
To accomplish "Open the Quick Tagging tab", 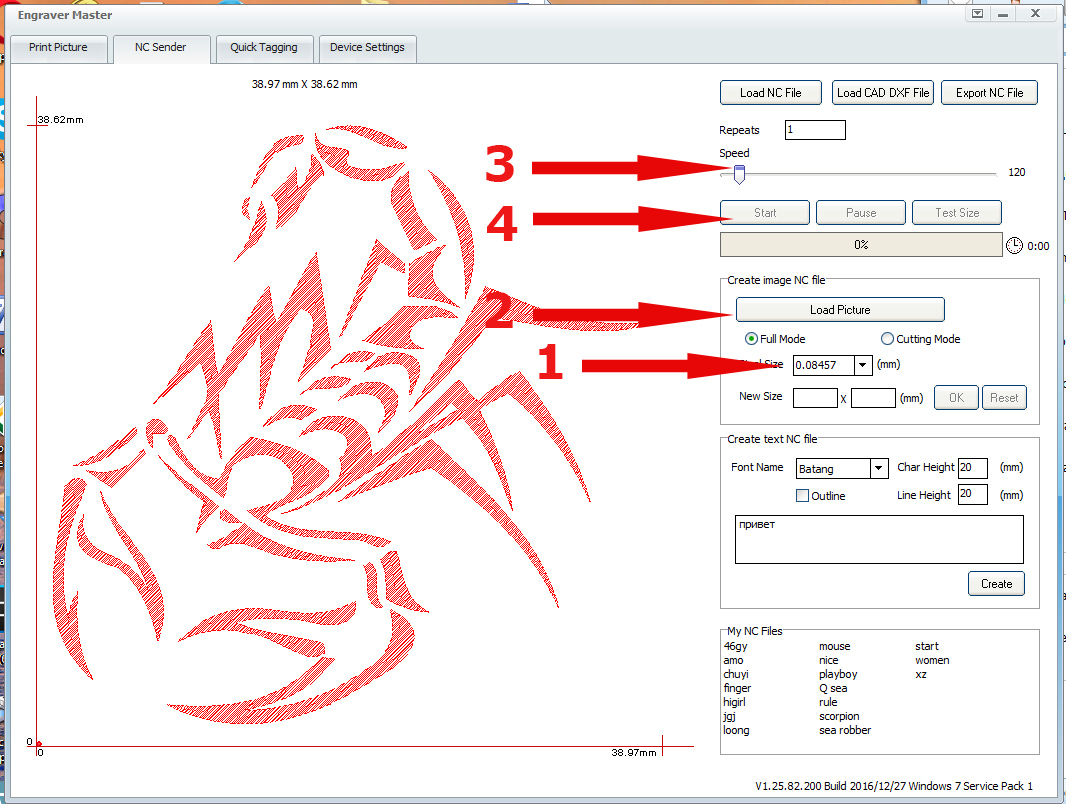I will [264, 48].
